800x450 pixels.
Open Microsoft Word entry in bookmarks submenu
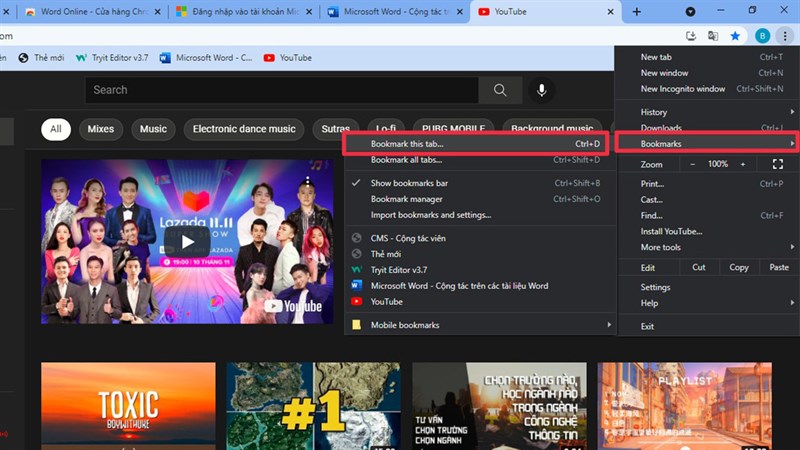[480, 286]
